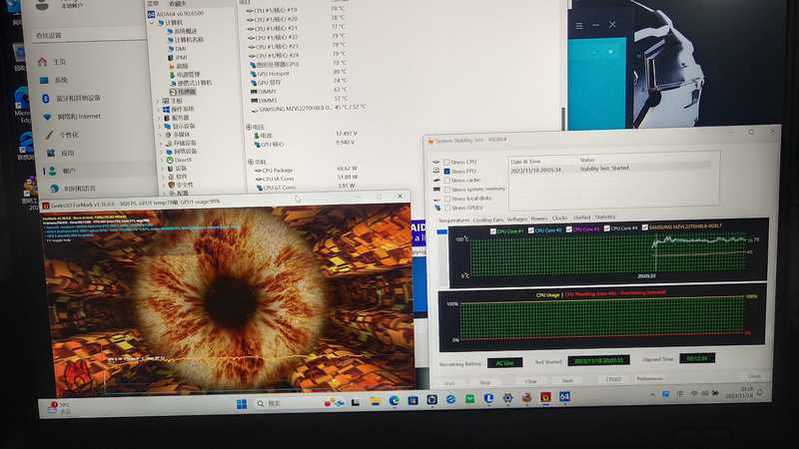This screenshot has height=449, width=799.
Task: Expand the Multimedia node in AIDA64 tree
Action: point(161,135)
